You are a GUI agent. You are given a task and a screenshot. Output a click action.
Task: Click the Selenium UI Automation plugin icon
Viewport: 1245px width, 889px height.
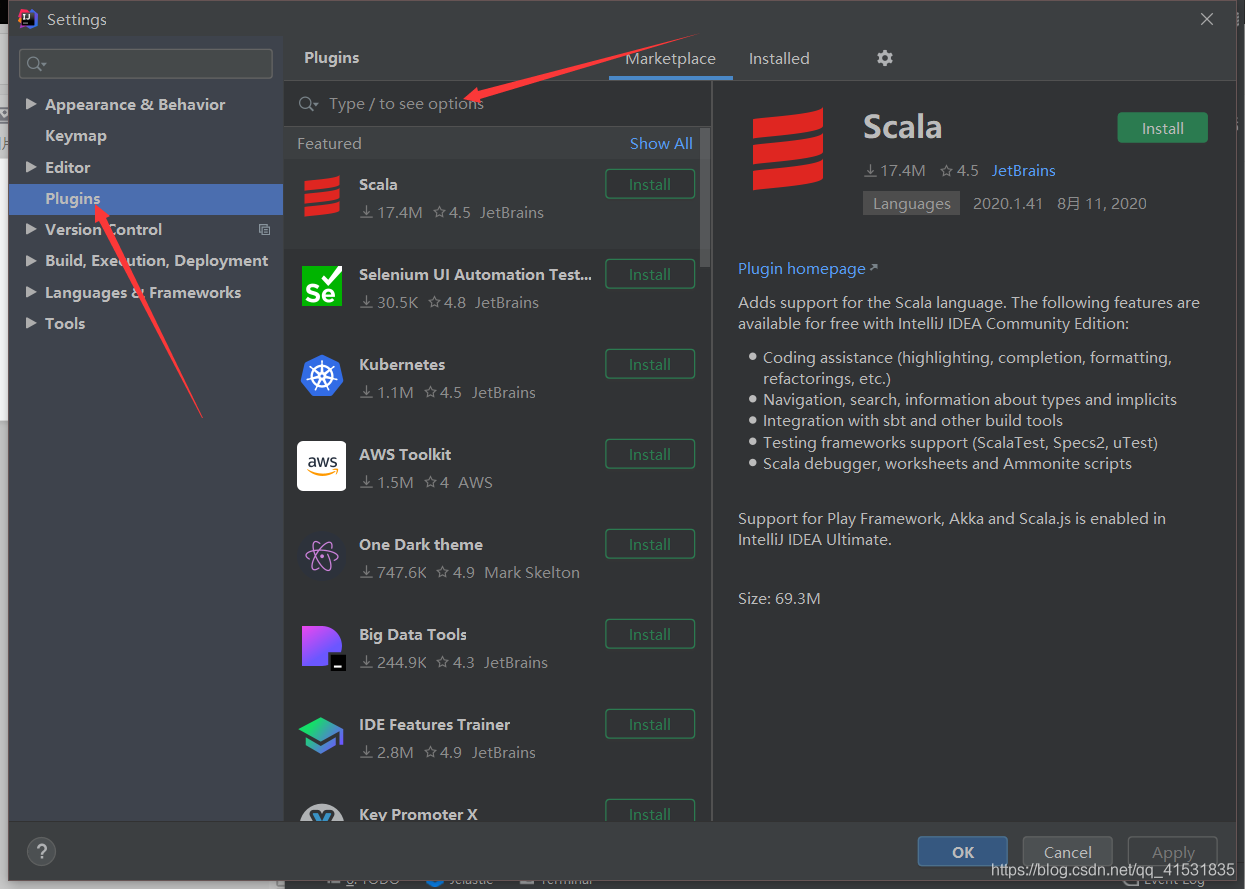pos(322,286)
